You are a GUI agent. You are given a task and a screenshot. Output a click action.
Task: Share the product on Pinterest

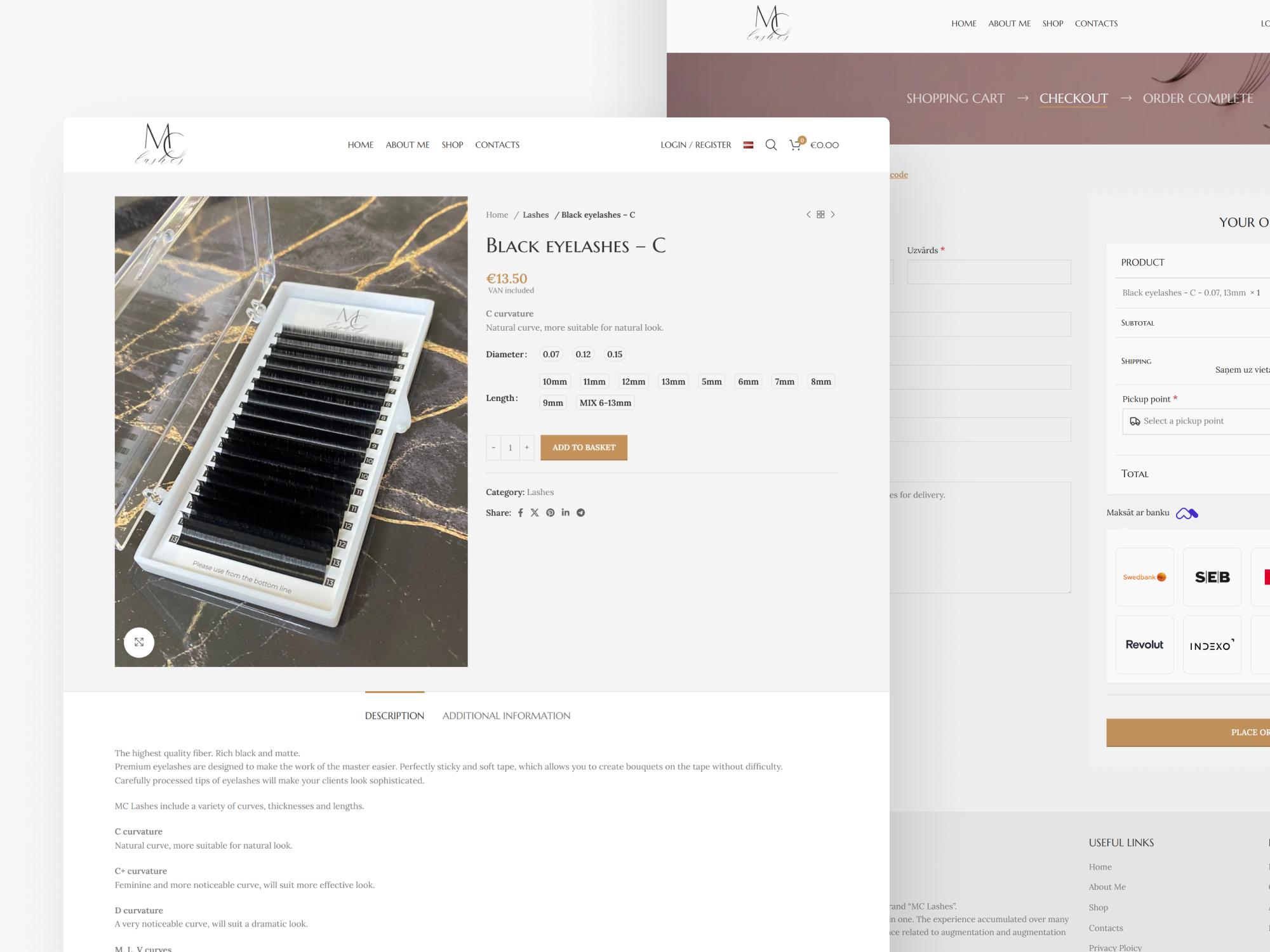pos(550,512)
